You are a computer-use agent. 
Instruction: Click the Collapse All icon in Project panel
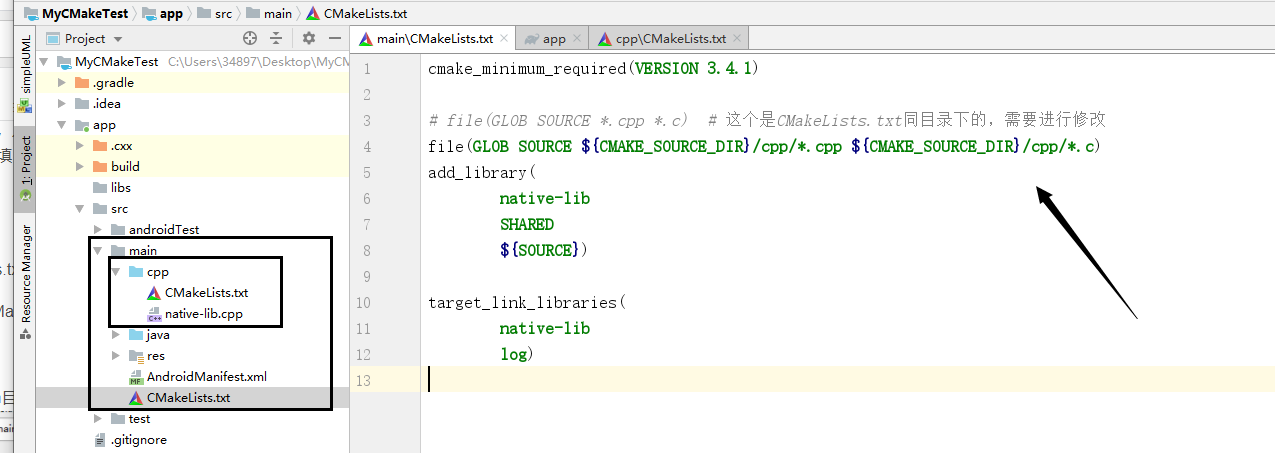point(277,39)
